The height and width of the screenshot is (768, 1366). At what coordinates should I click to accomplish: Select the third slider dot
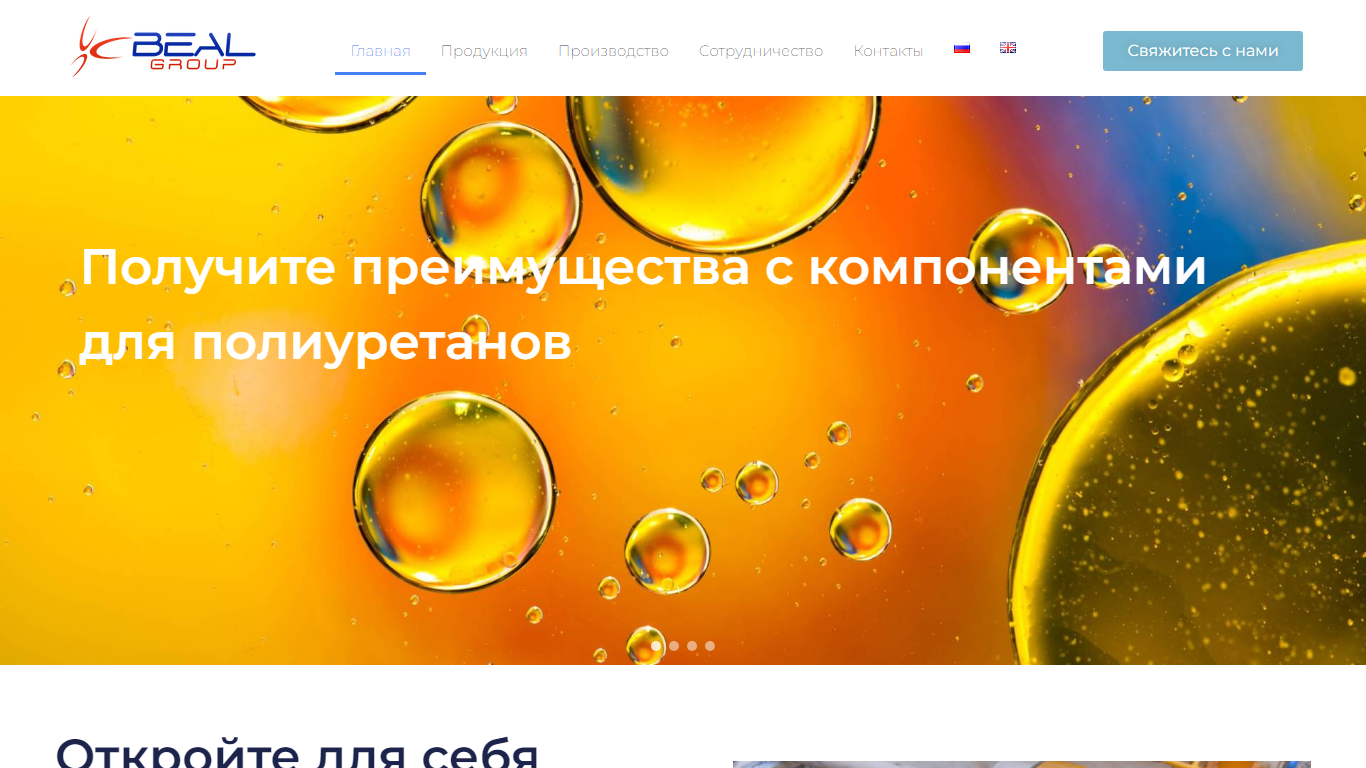[x=692, y=646]
